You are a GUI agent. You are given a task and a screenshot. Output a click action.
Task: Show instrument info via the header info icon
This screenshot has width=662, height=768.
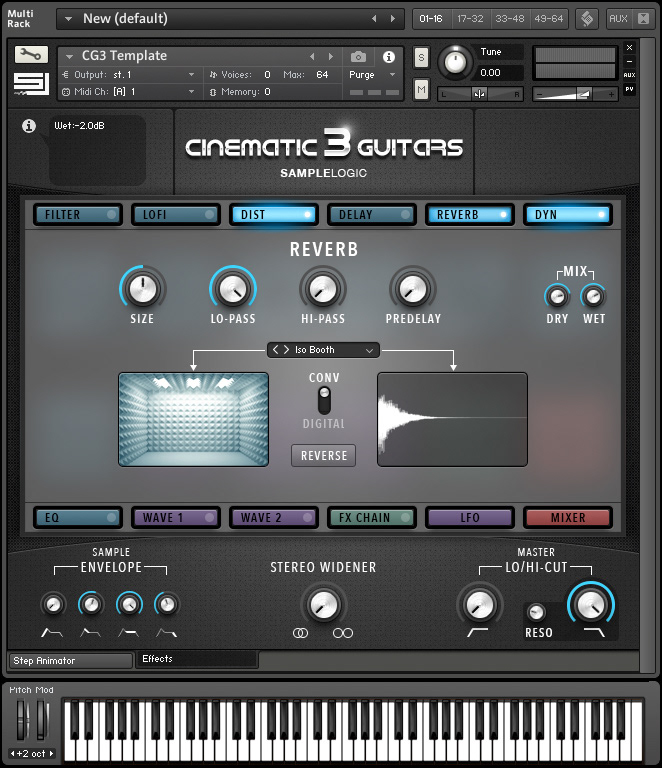[389, 57]
